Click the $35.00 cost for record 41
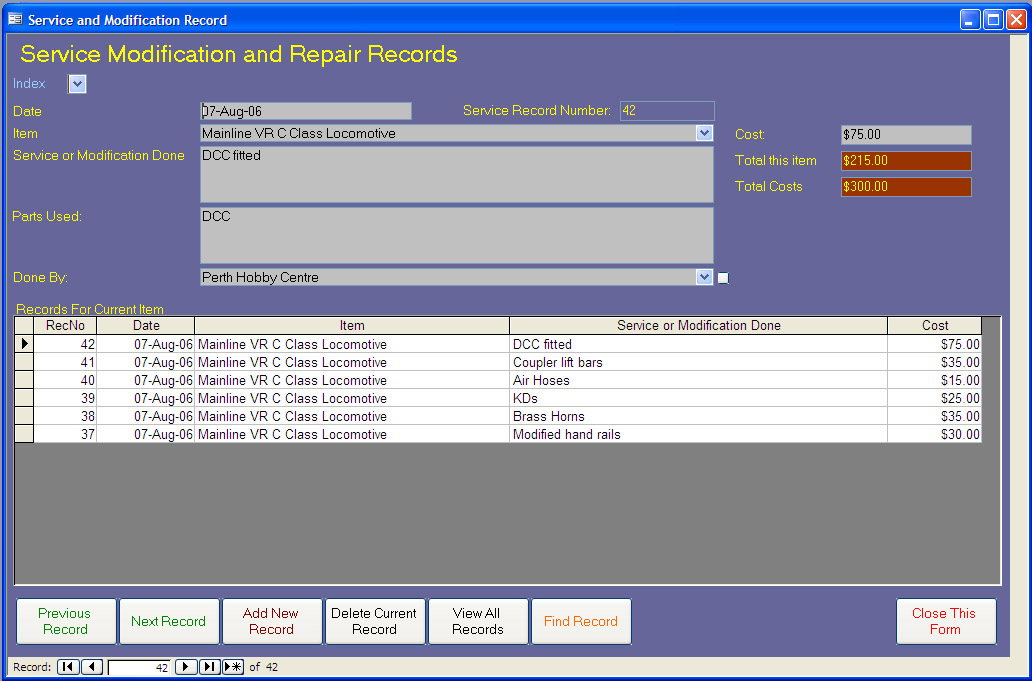 [935, 362]
